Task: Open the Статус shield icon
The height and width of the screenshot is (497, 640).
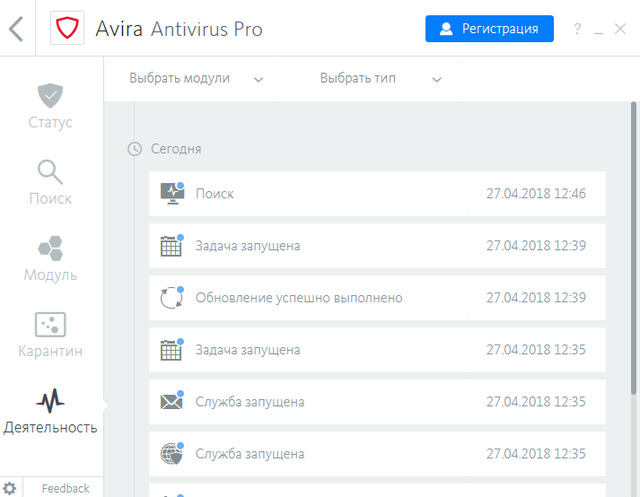Action: tap(50, 95)
